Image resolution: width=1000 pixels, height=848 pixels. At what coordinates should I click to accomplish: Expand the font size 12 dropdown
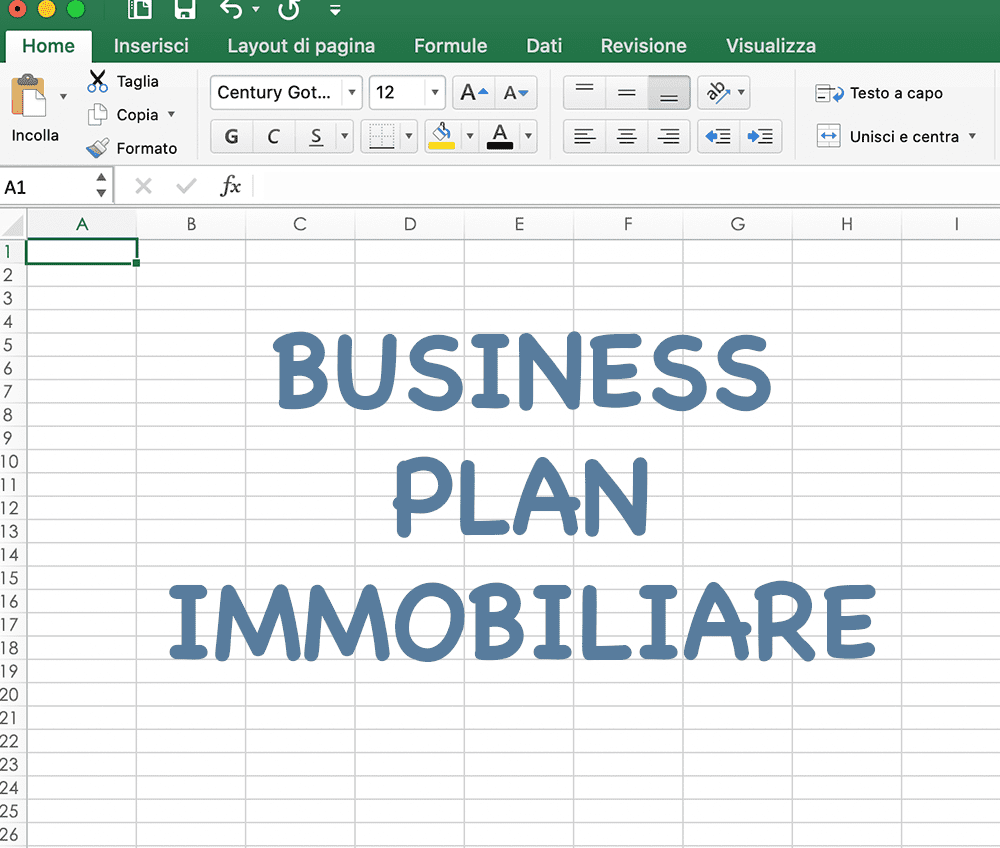[x=434, y=92]
